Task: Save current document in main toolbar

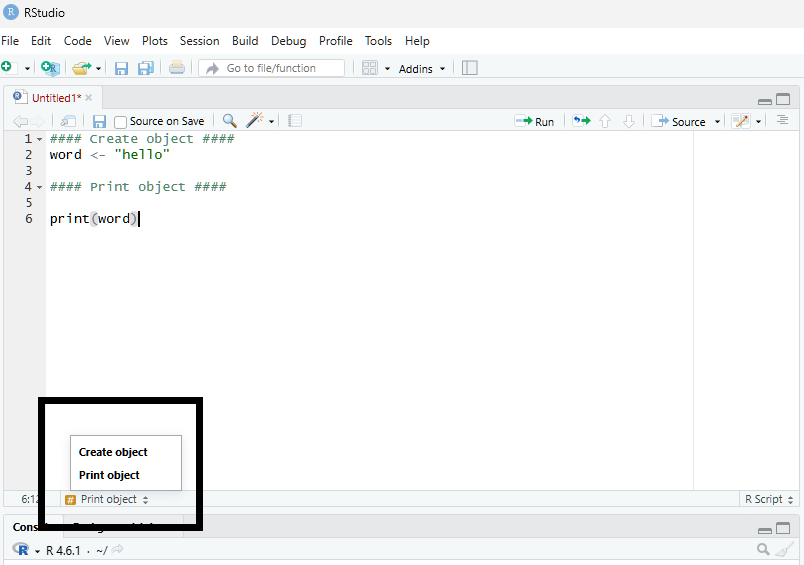Action: [121, 68]
